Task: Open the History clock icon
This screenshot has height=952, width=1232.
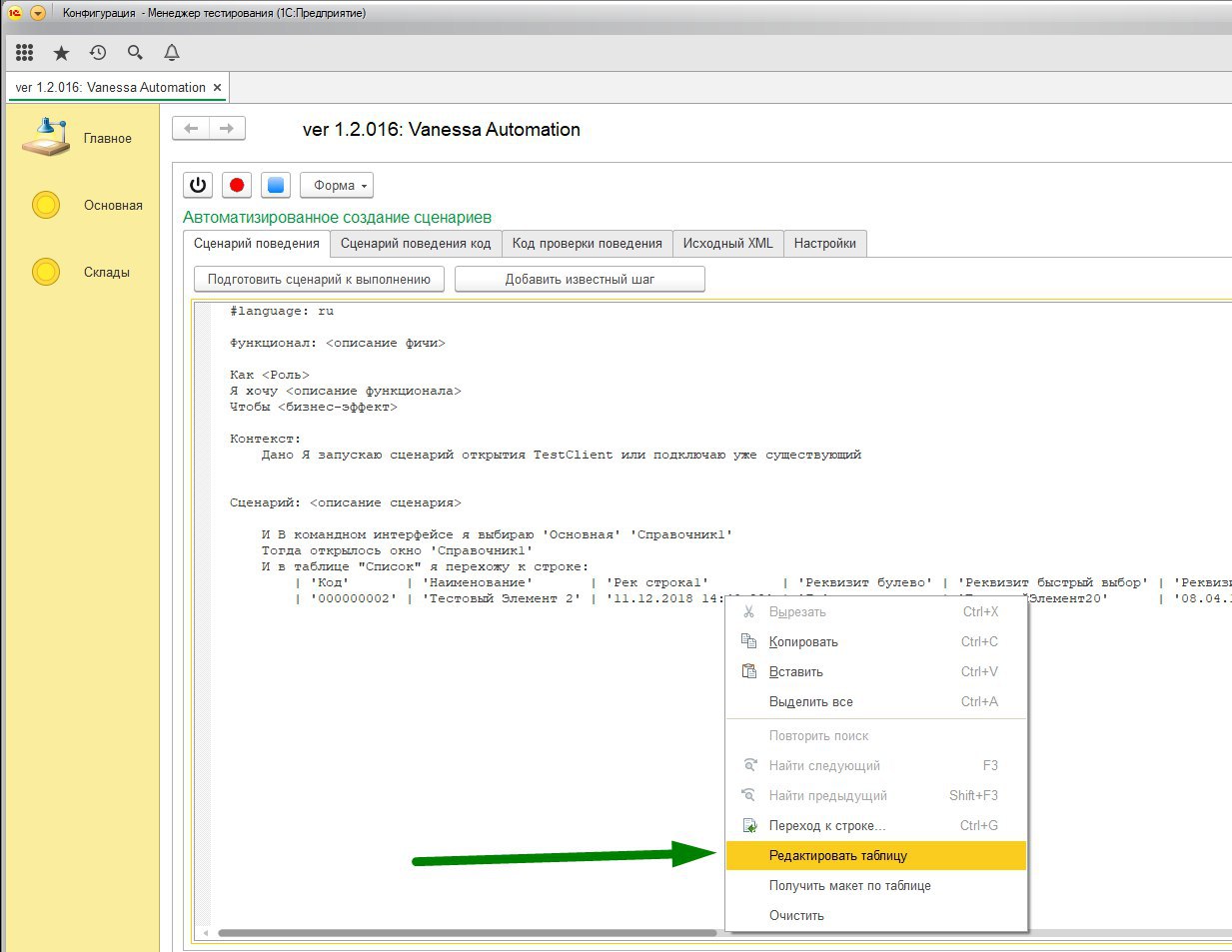Action: (x=98, y=52)
